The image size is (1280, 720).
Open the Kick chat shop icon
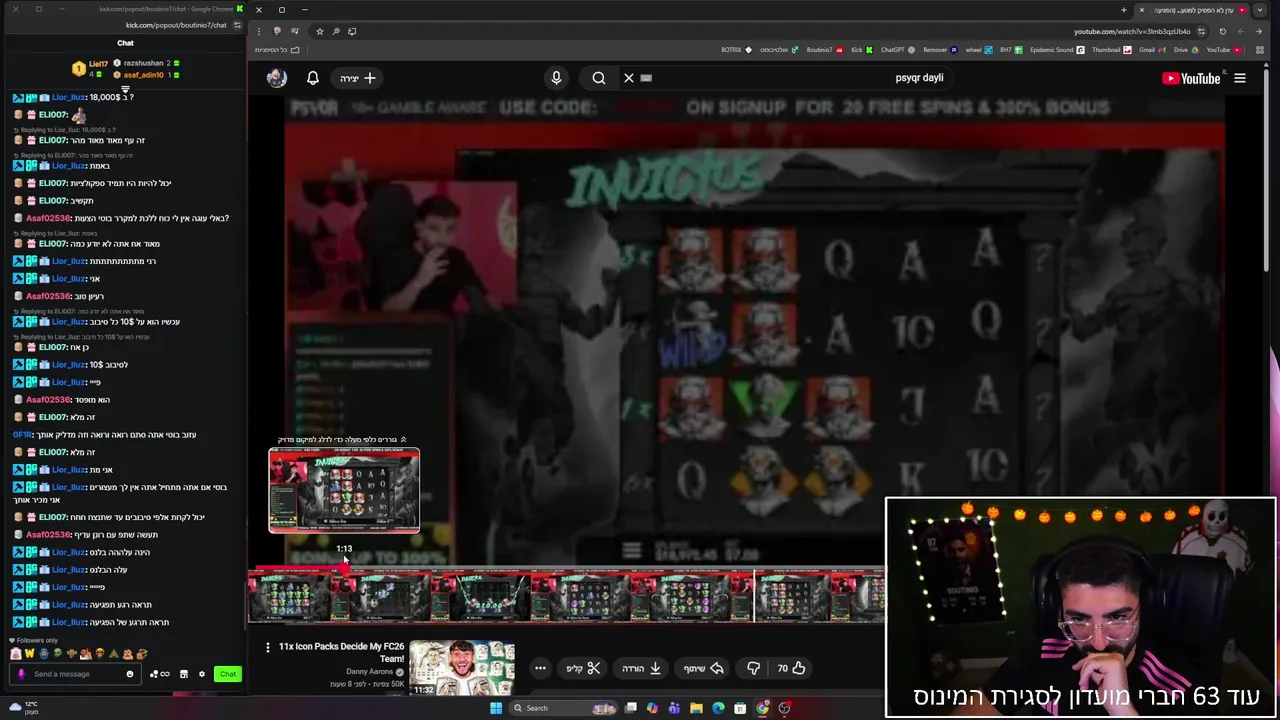[183, 674]
